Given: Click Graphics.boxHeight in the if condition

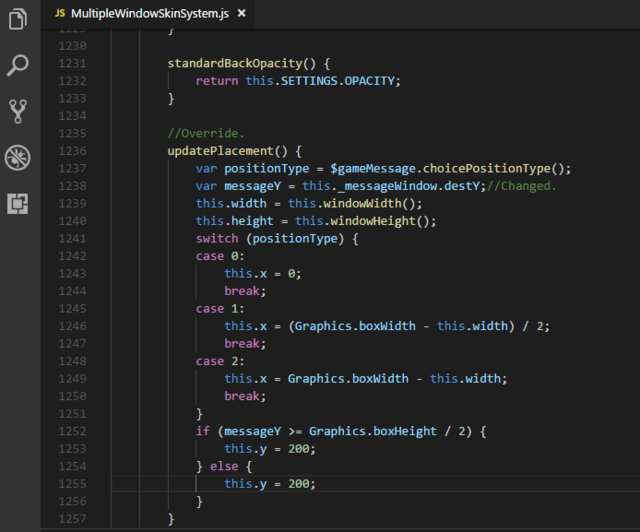Looking at the screenshot, I should [373, 432].
